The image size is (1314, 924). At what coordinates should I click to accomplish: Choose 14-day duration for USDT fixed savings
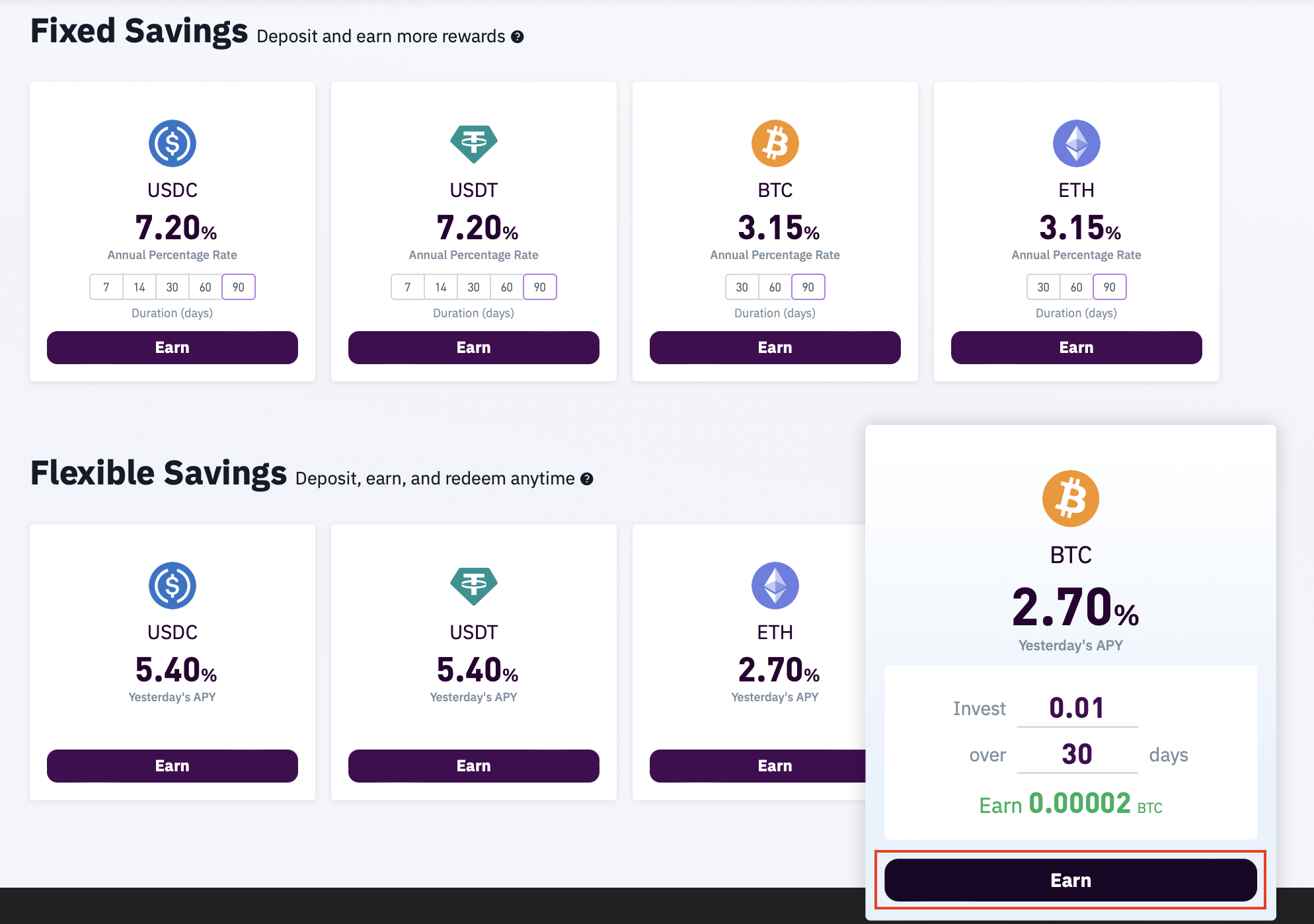click(441, 287)
